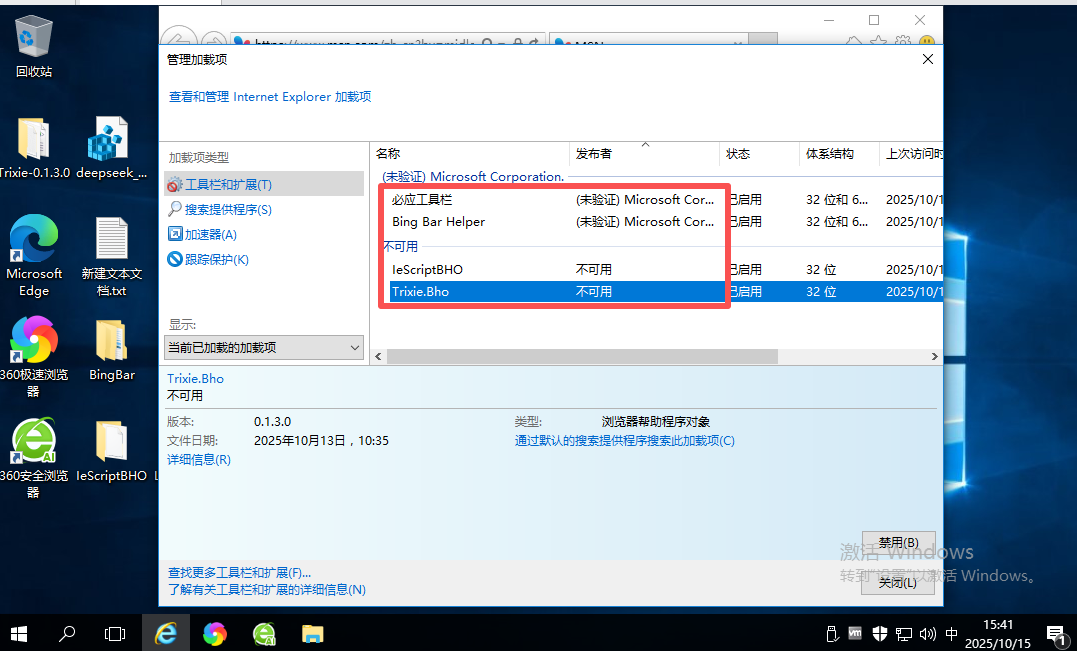The image size is (1077, 651).
Task: Click Internet Explorer taskbar icon
Action: [x=166, y=633]
